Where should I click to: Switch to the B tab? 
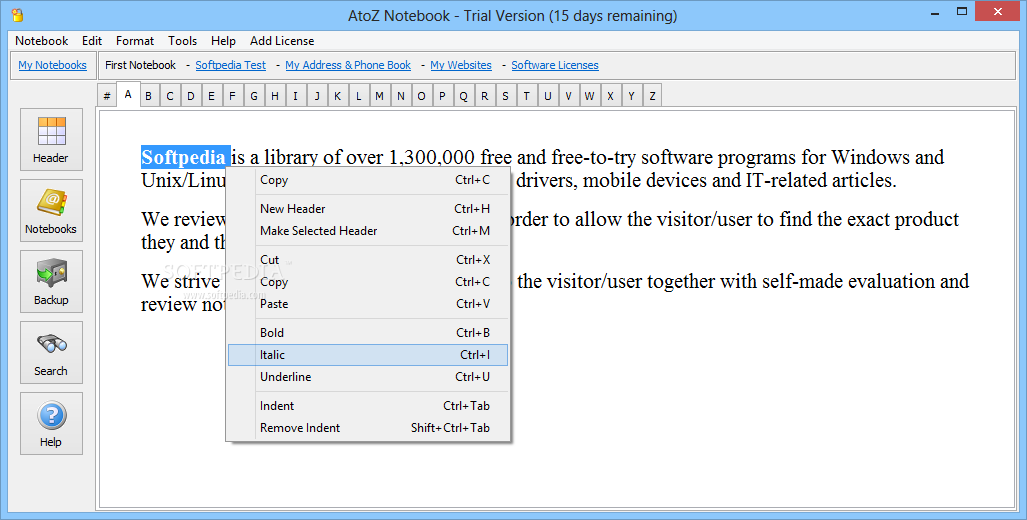point(149,96)
